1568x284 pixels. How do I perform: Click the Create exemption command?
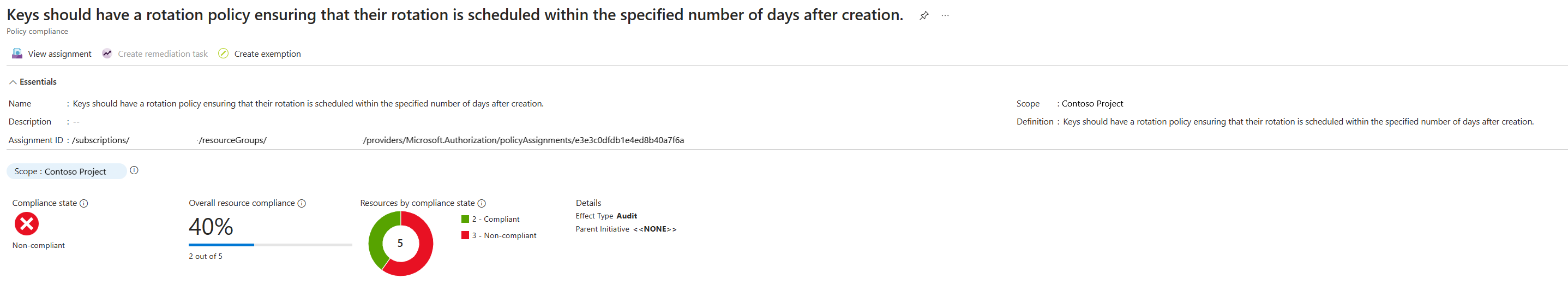click(267, 54)
